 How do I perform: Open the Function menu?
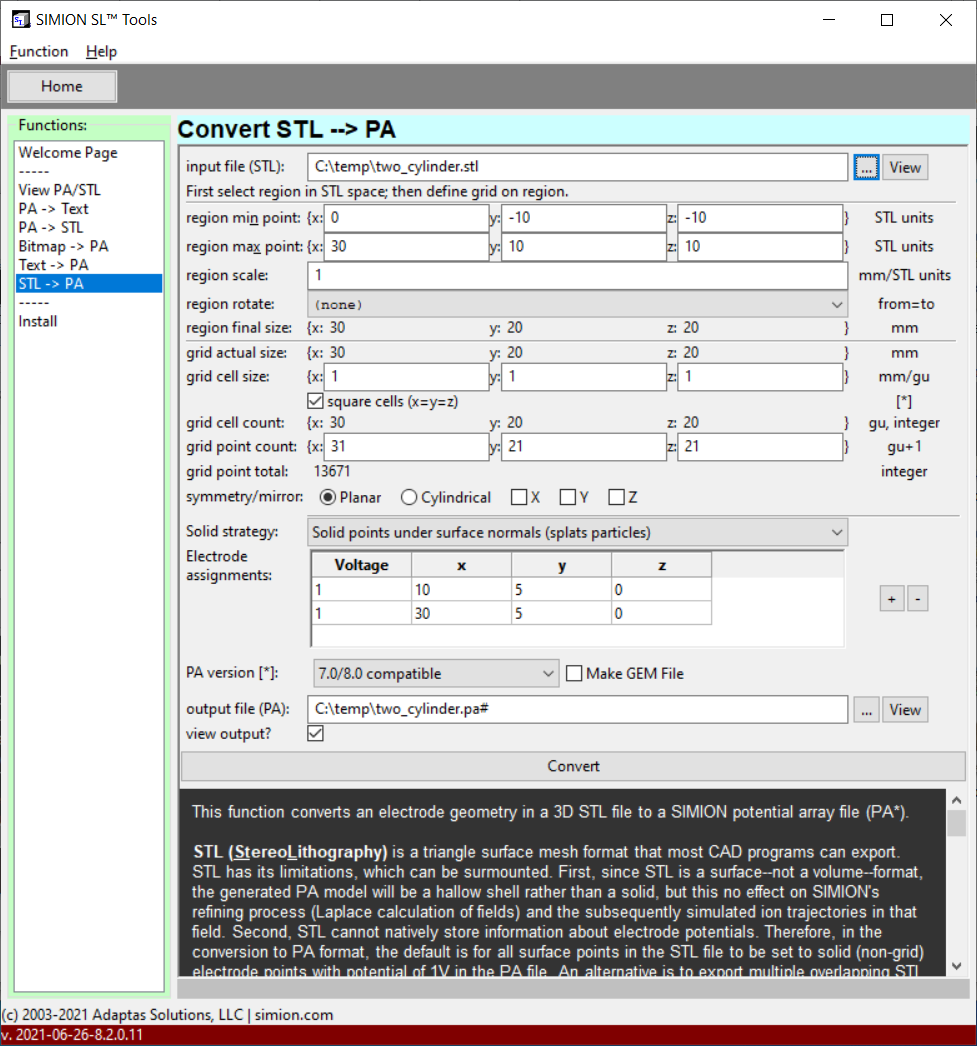tap(39, 51)
